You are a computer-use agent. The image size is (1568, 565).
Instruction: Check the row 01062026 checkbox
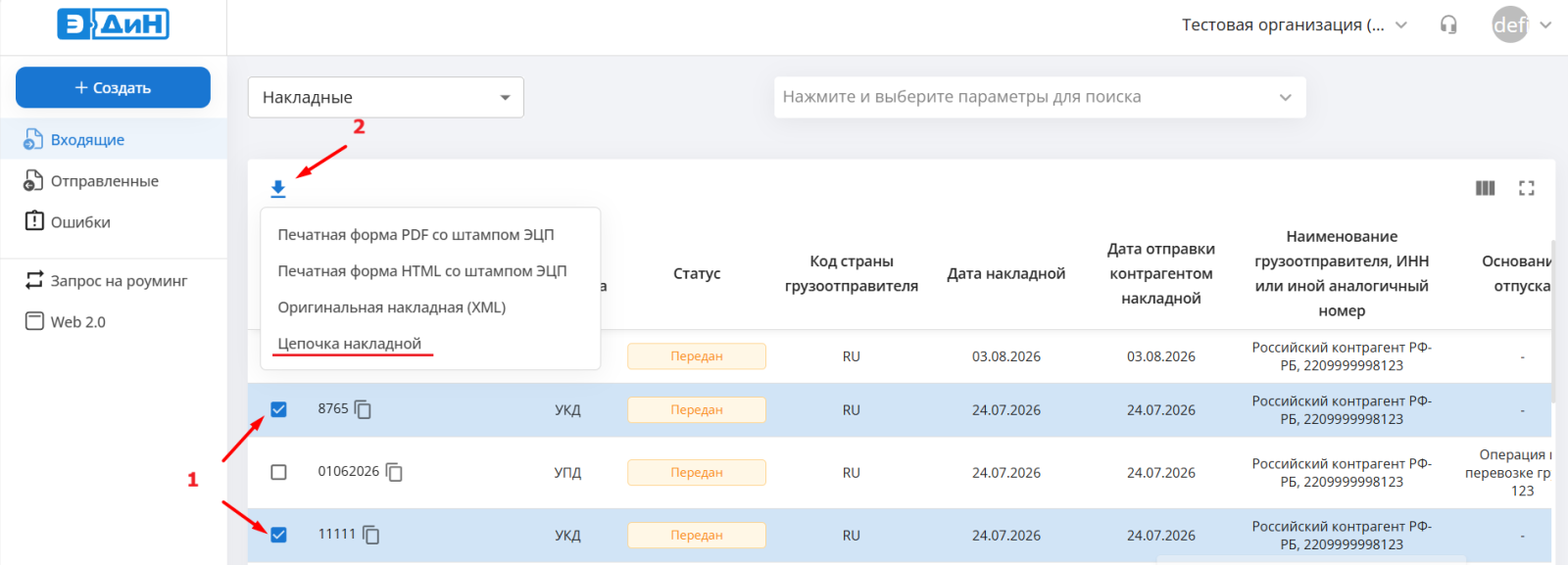[278, 472]
